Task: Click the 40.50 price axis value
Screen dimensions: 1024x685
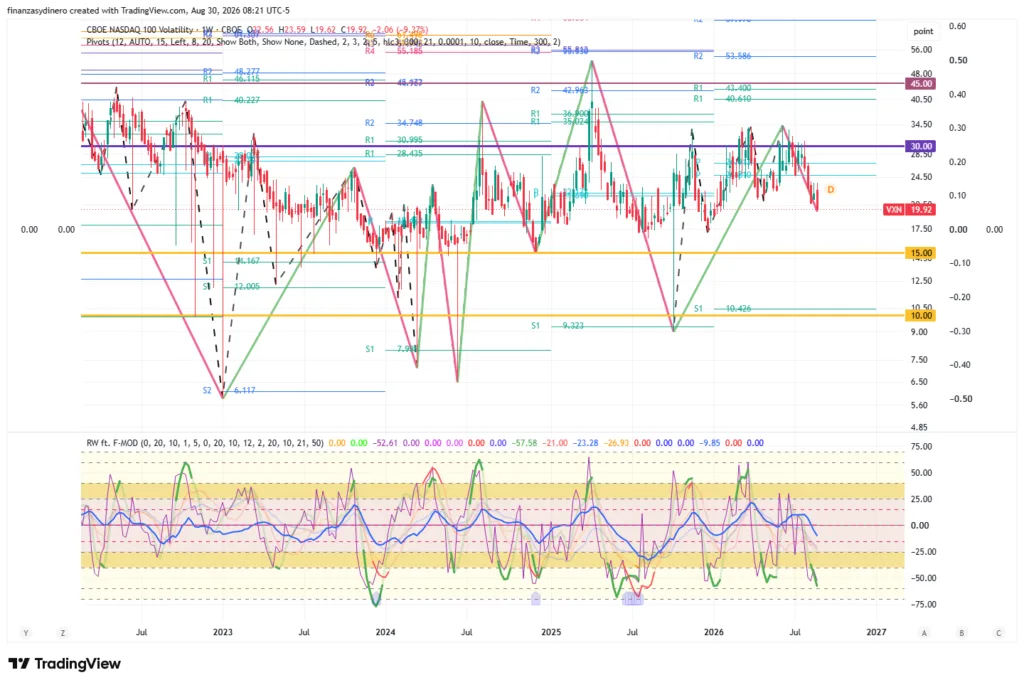Action: (921, 99)
